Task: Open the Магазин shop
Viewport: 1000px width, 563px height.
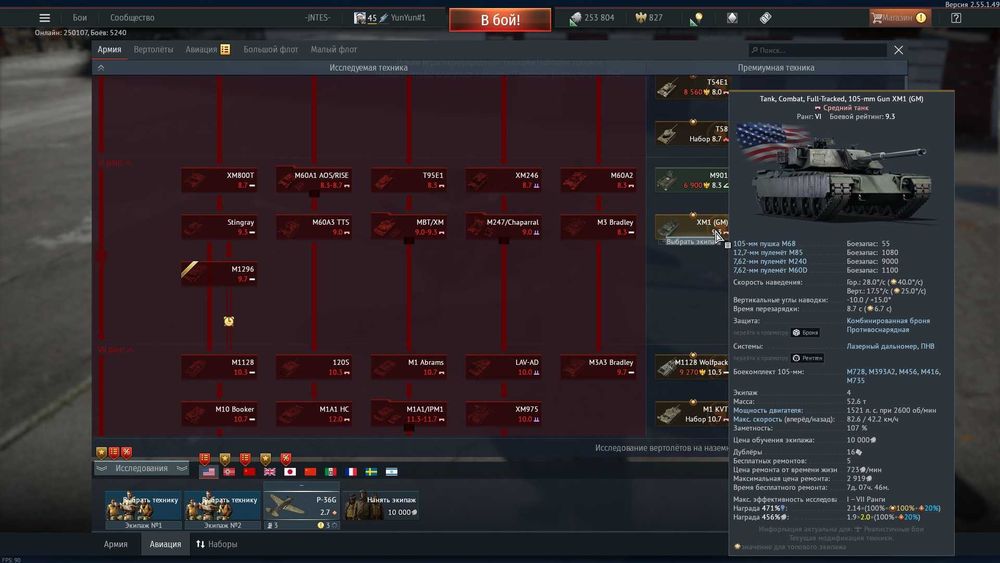Action: coord(899,18)
